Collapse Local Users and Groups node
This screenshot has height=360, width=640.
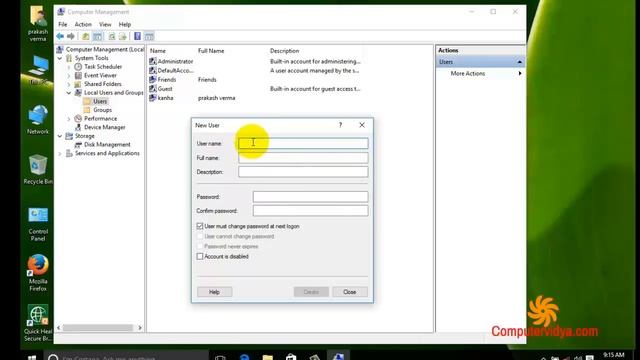tap(69, 93)
